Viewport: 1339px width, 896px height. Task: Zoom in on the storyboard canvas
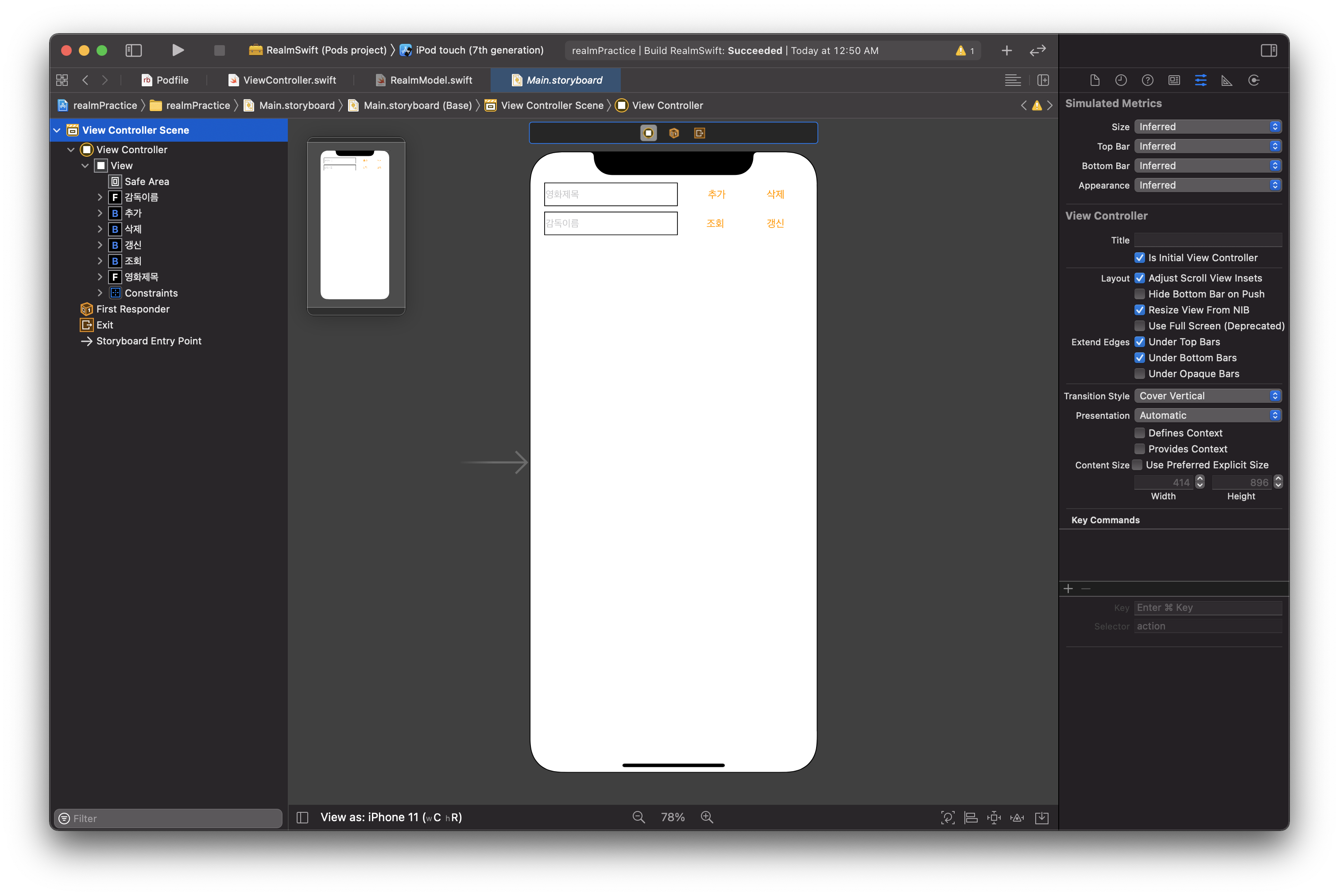(707, 817)
